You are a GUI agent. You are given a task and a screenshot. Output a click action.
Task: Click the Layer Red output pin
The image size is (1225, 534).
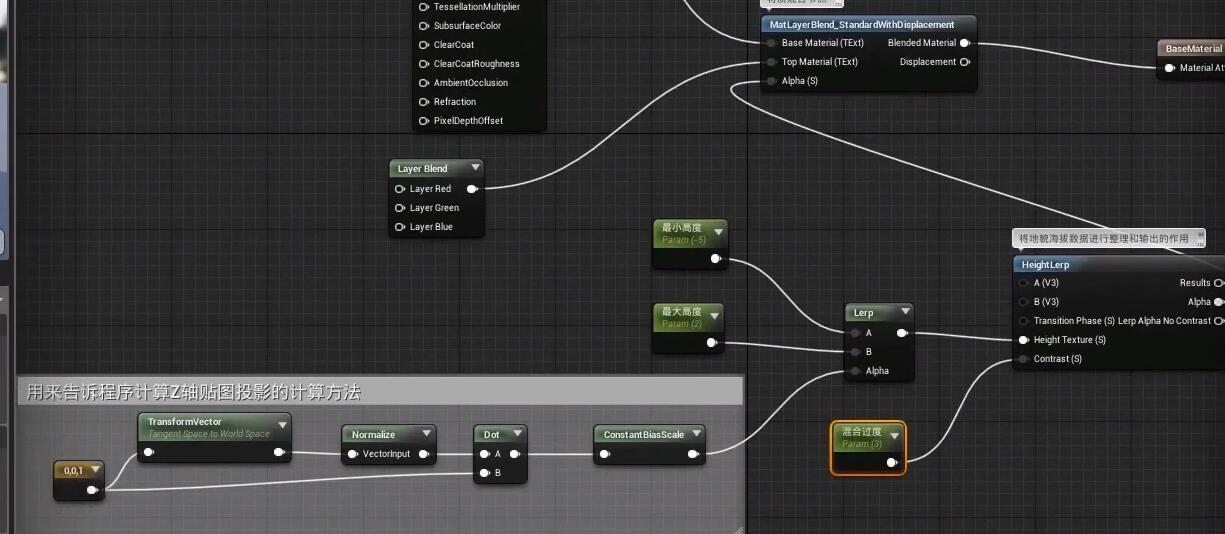tap(472, 188)
